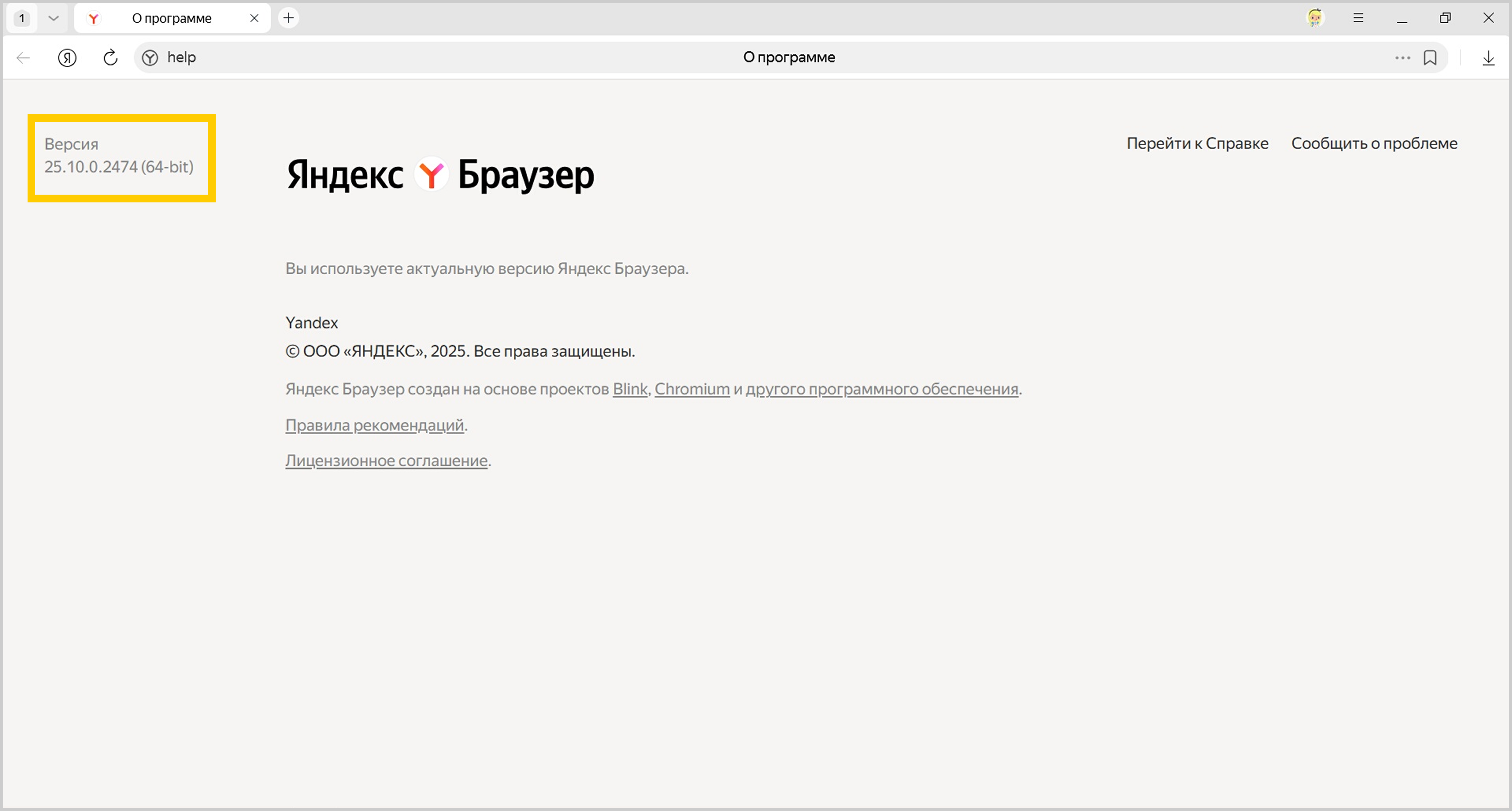
Task: Open the three-dots page menu in address bar
Action: [1402, 57]
